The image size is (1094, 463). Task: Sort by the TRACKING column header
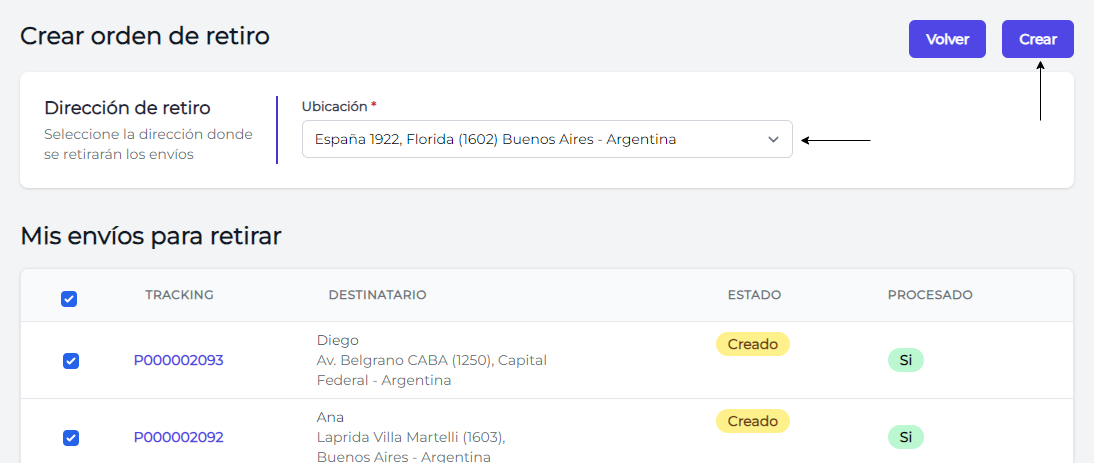[179, 295]
